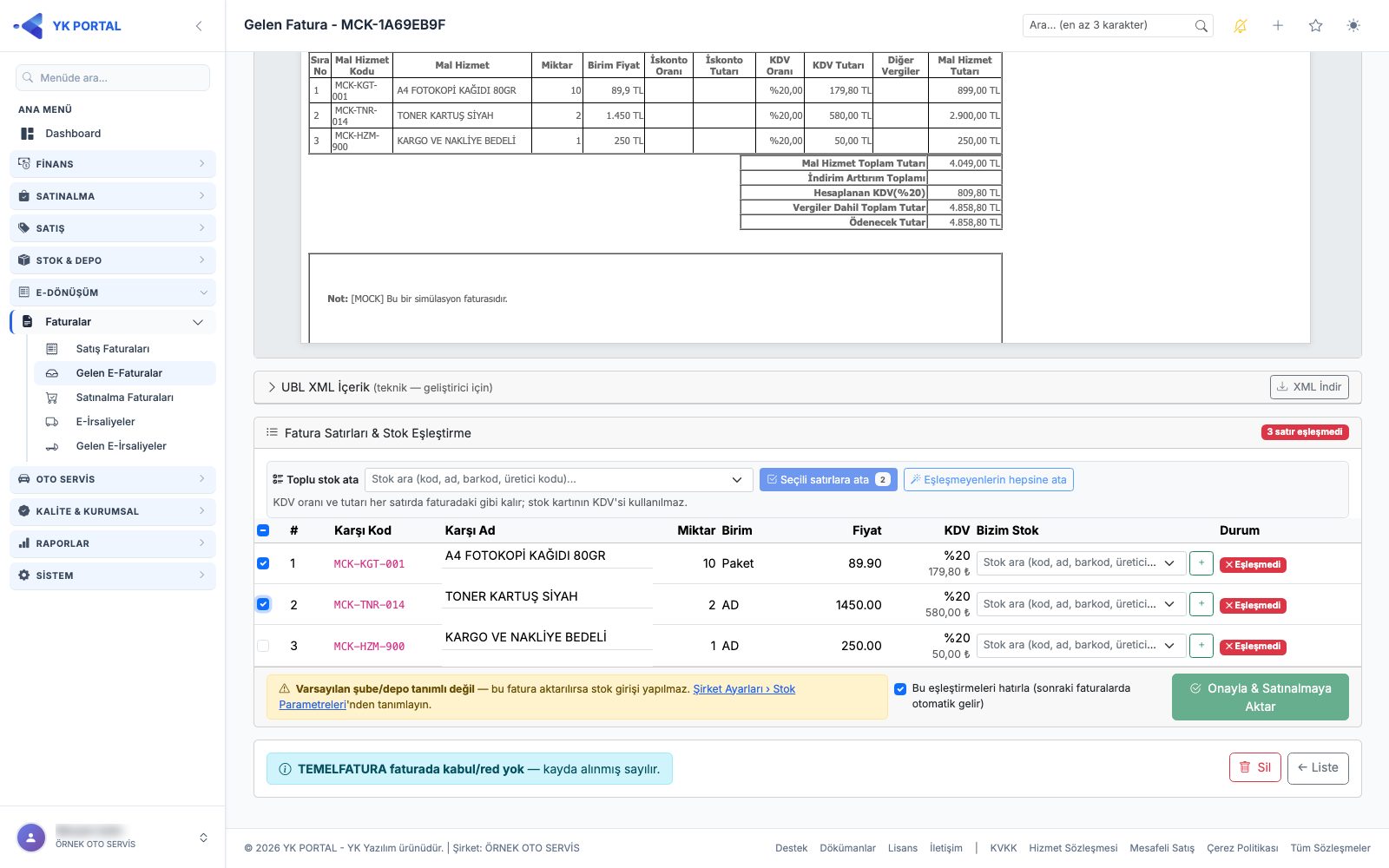Image resolution: width=1389 pixels, height=868 pixels.
Task: Click the Satınalma Faturaları cart icon
Action: click(52, 398)
